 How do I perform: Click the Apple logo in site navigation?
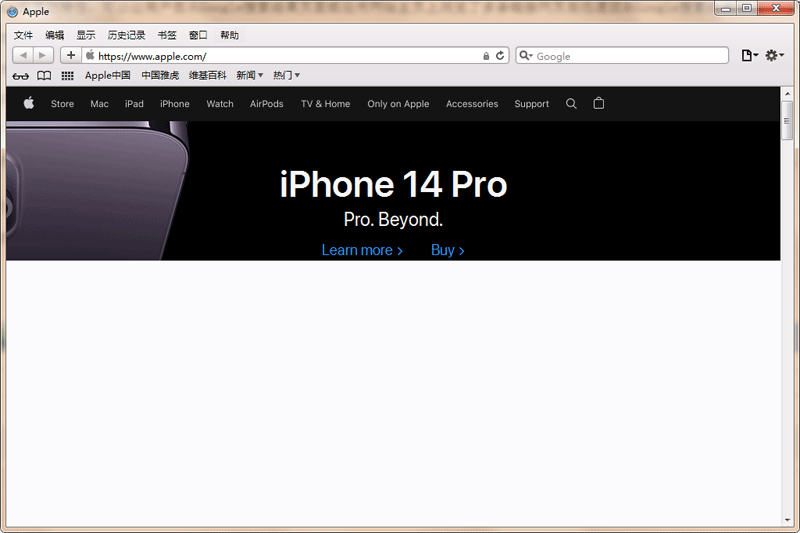coord(29,103)
